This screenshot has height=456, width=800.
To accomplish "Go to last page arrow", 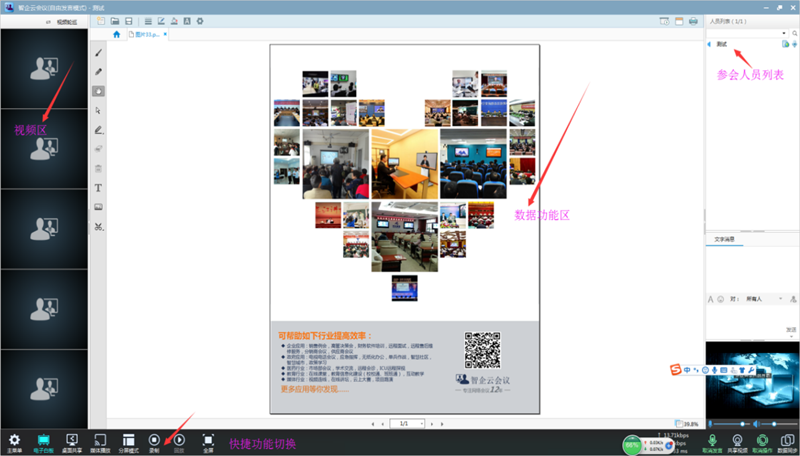I will tap(442, 424).
